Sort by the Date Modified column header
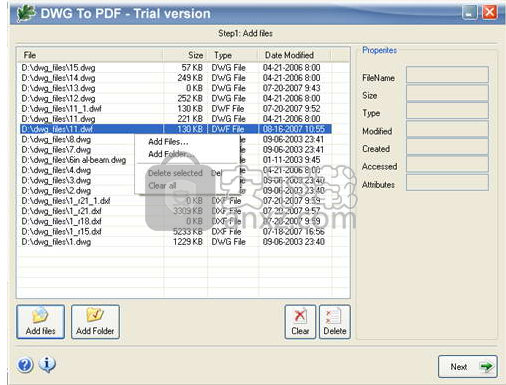This screenshot has width=506, height=385. [x=295, y=55]
